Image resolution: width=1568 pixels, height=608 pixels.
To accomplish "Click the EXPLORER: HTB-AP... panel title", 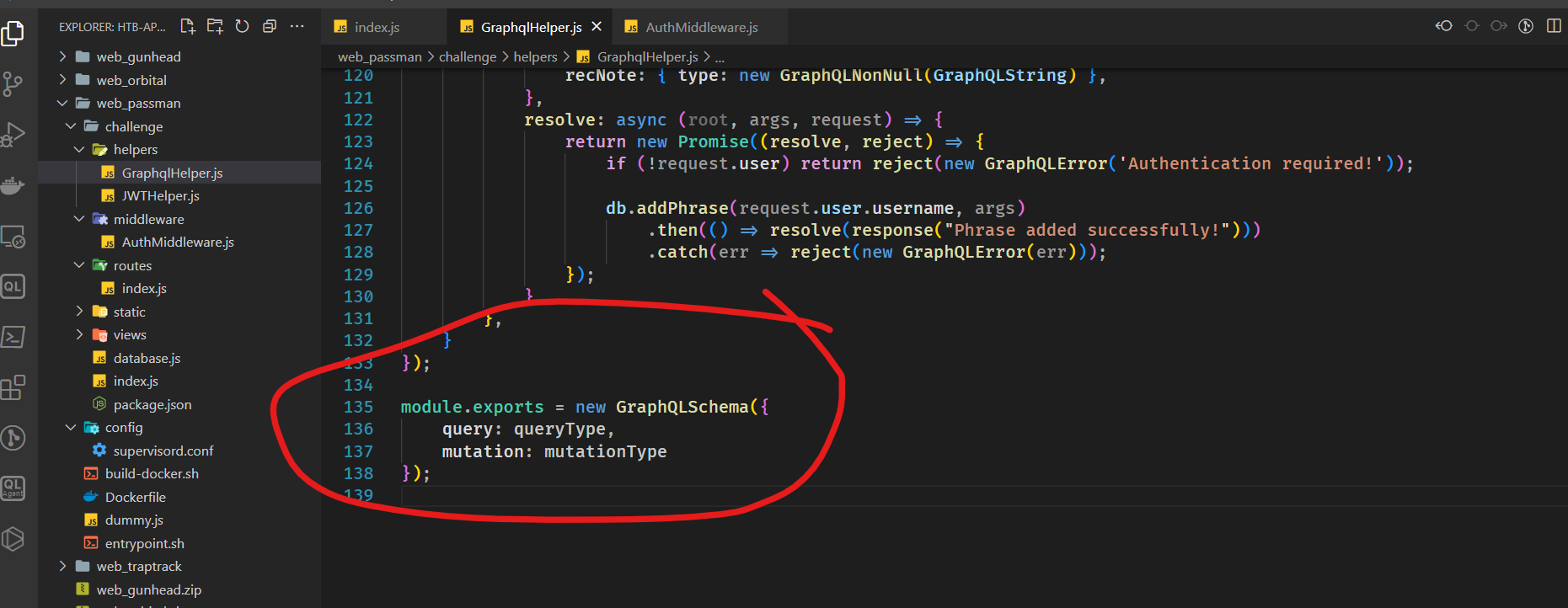I will [x=112, y=27].
